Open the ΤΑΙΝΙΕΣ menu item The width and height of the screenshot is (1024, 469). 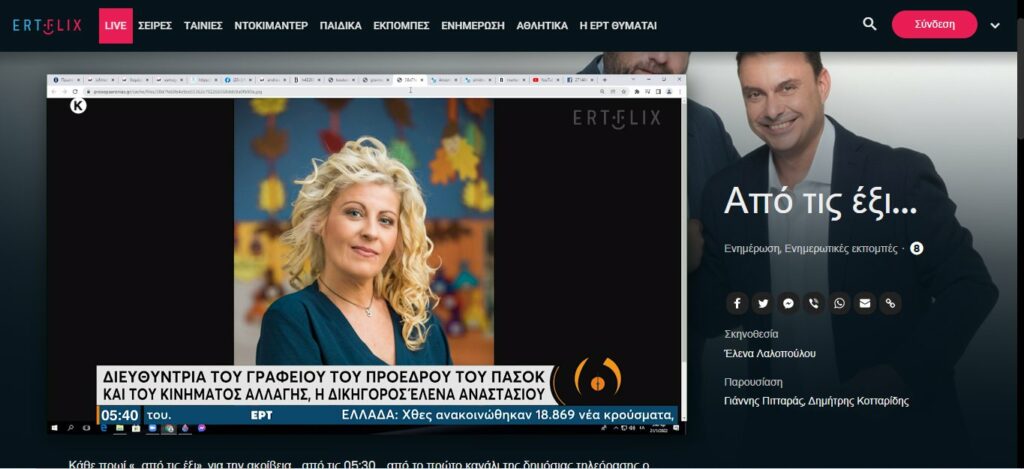coord(203,25)
